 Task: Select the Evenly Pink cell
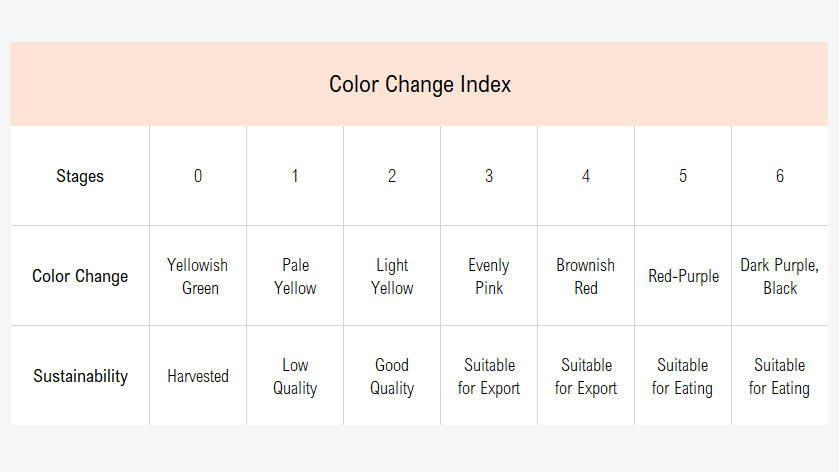(489, 276)
